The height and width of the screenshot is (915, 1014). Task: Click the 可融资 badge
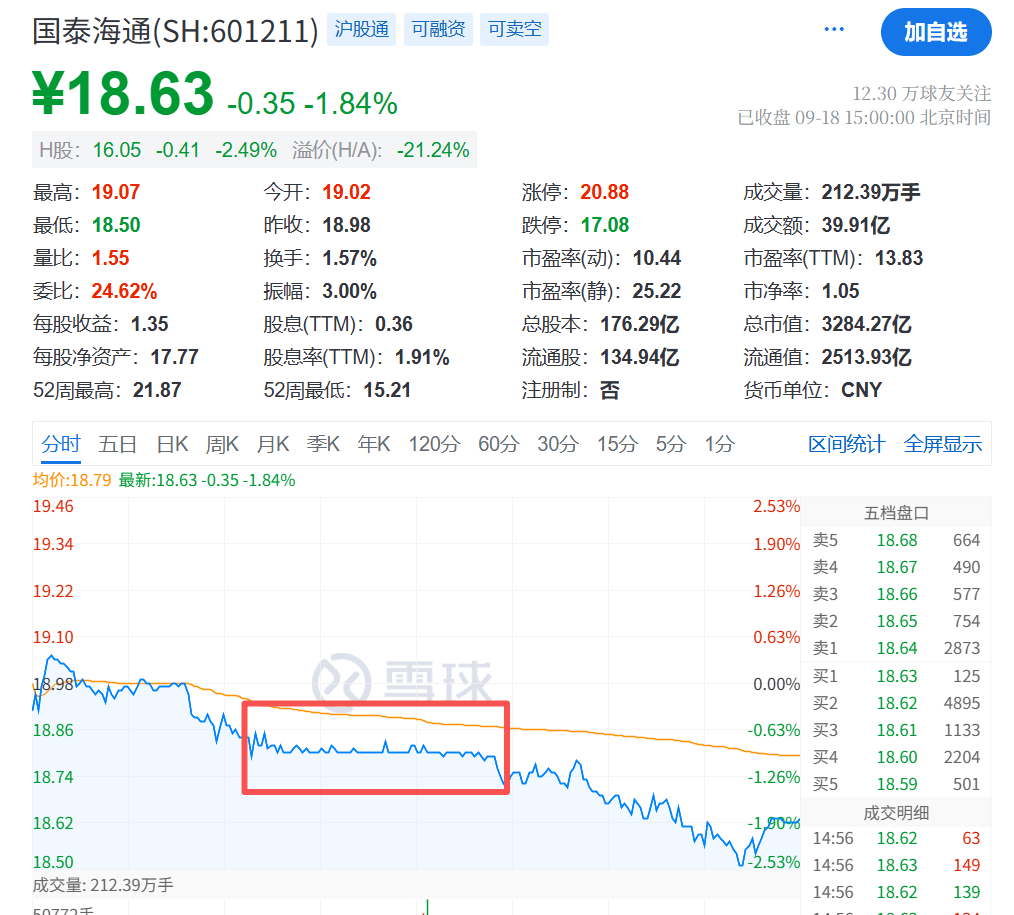[x=438, y=29]
